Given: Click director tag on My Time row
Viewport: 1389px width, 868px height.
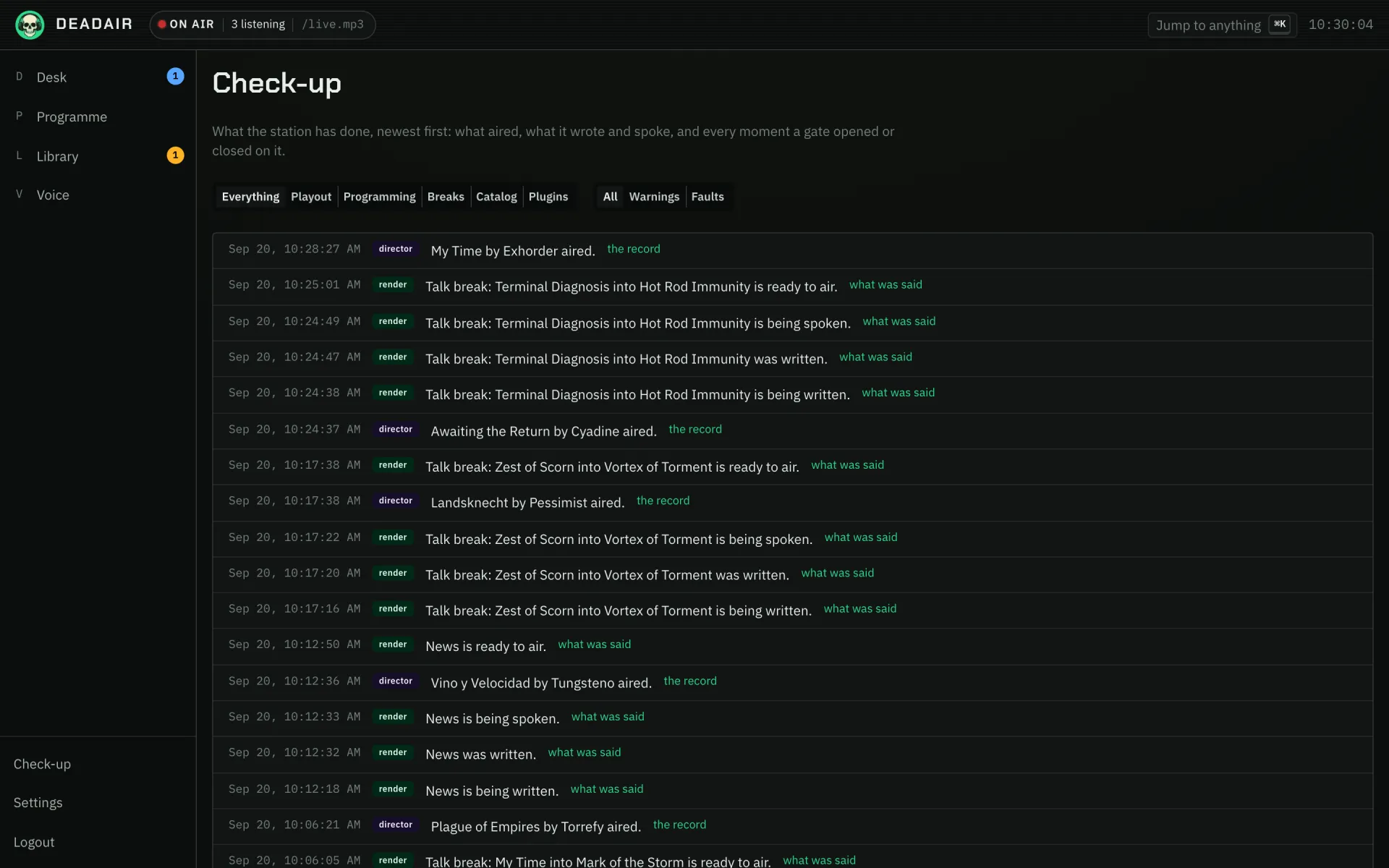Looking at the screenshot, I should 396,249.
